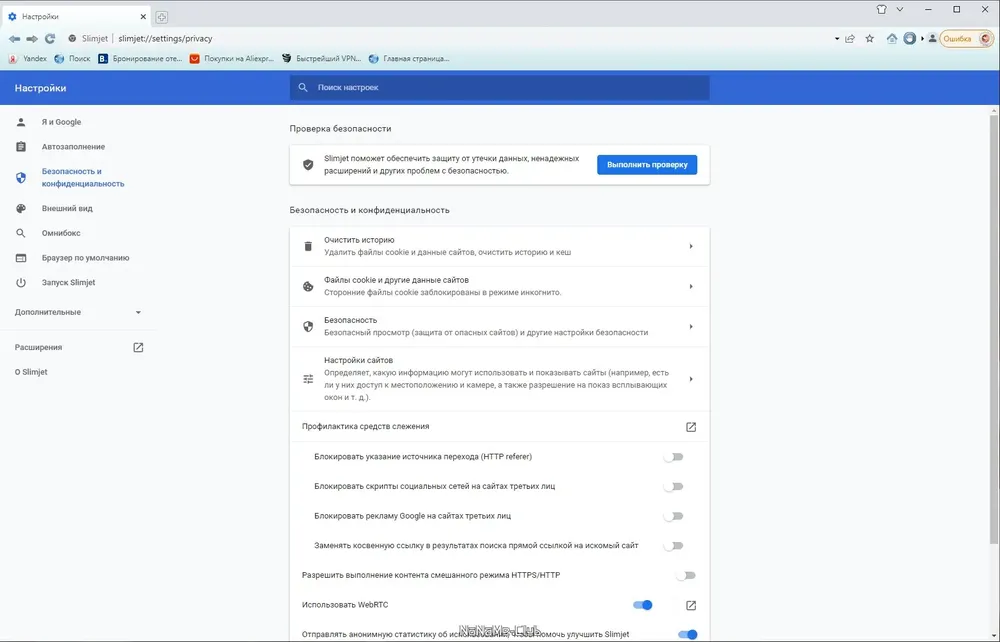
Task: Bookmark this page with the star icon
Action: [869, 39]
